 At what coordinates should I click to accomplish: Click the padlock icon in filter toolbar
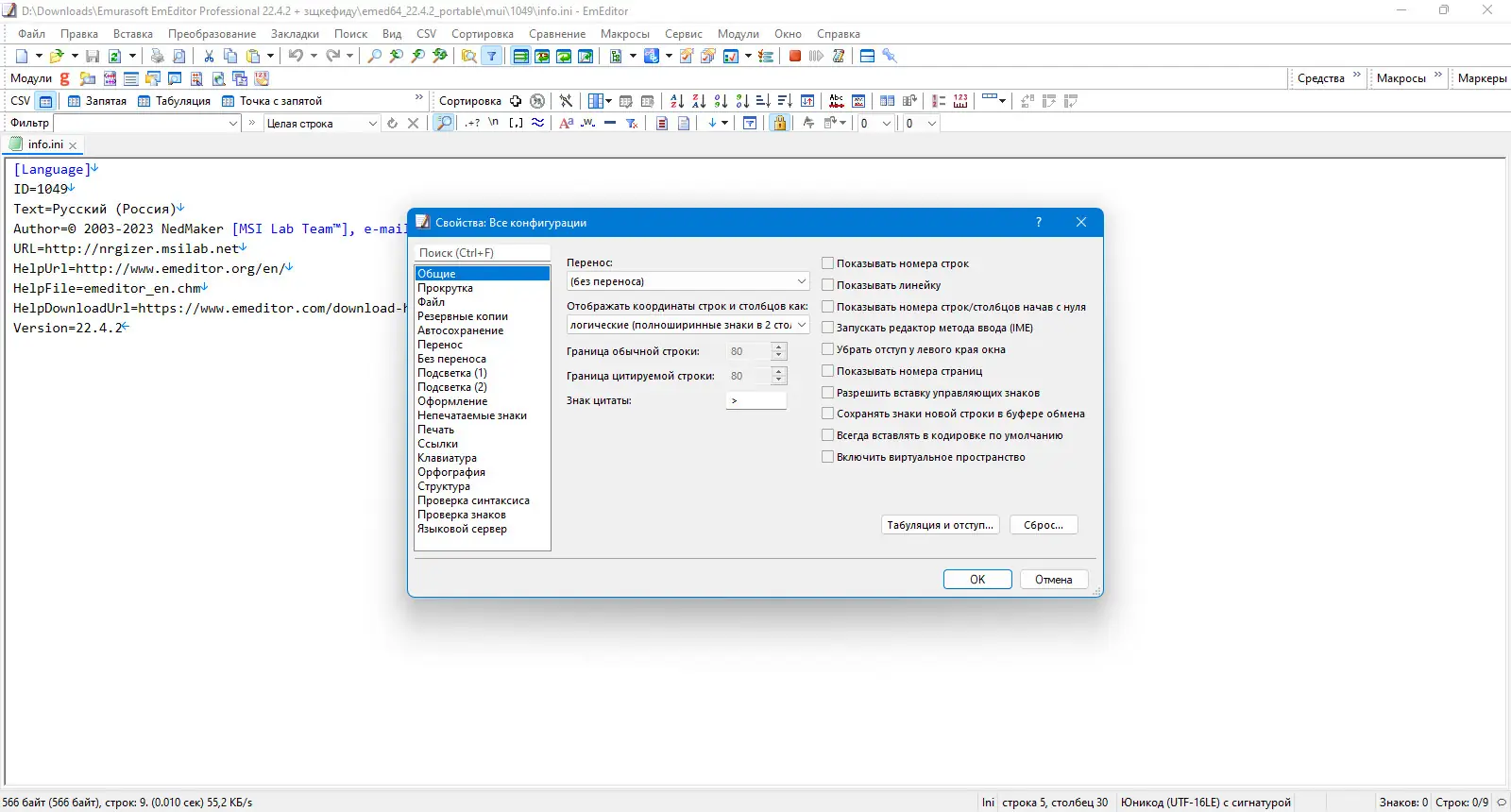(x=779, y=124)
